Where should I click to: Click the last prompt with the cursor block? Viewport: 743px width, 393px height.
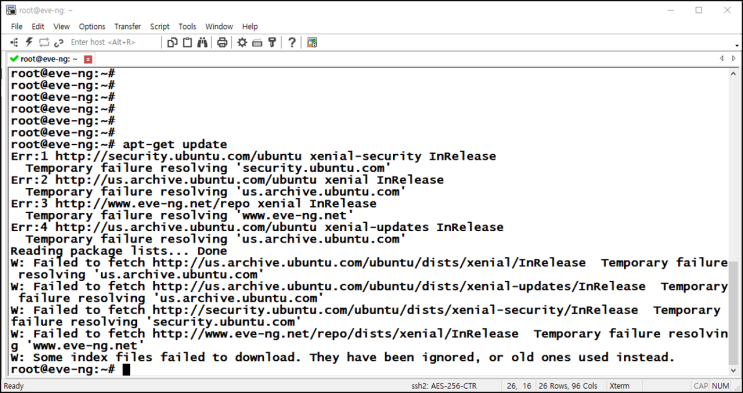[70, 369]
